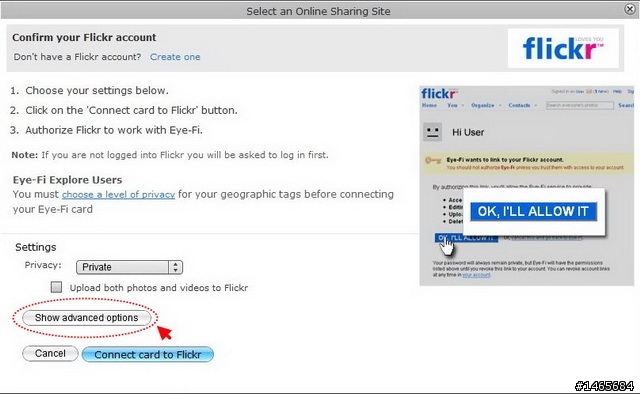Click the 'Create one' Flickr account link
The width and height of the screenshot is (640, 394).
[x=175, y=57]
